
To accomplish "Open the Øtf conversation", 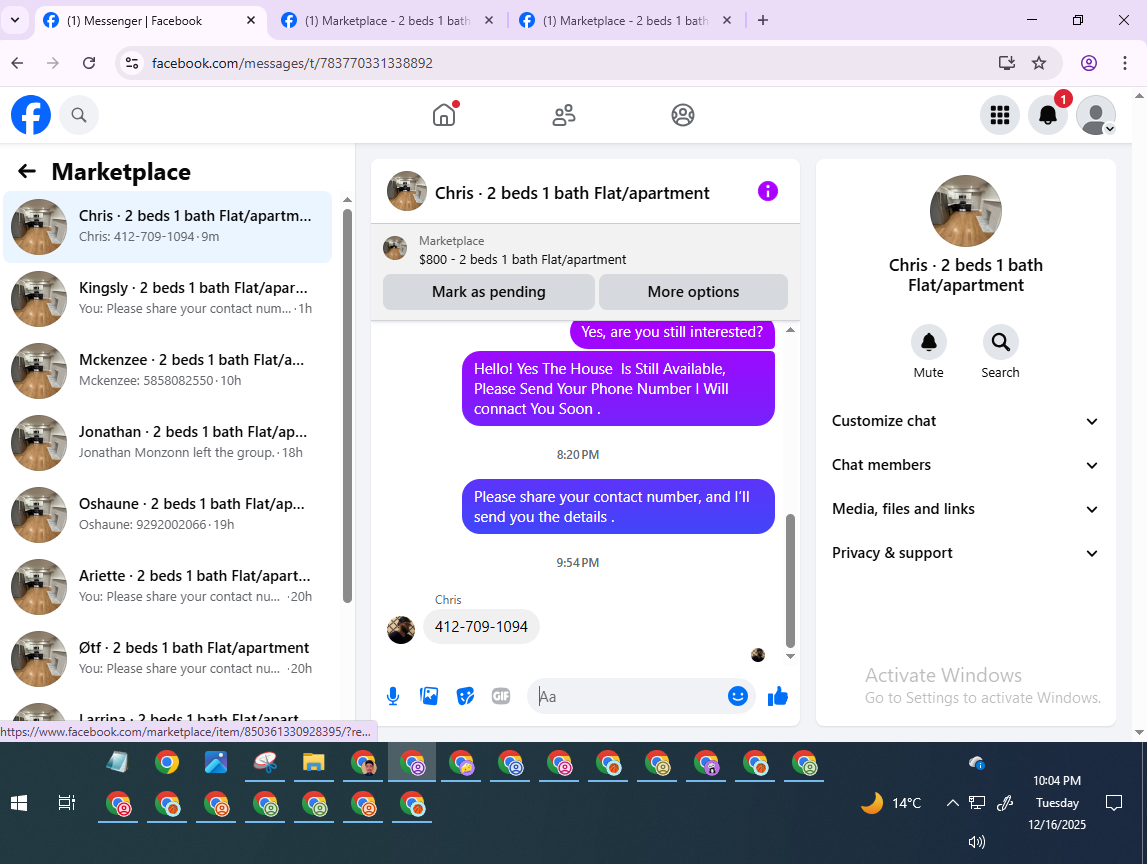I will pos(168,658).
